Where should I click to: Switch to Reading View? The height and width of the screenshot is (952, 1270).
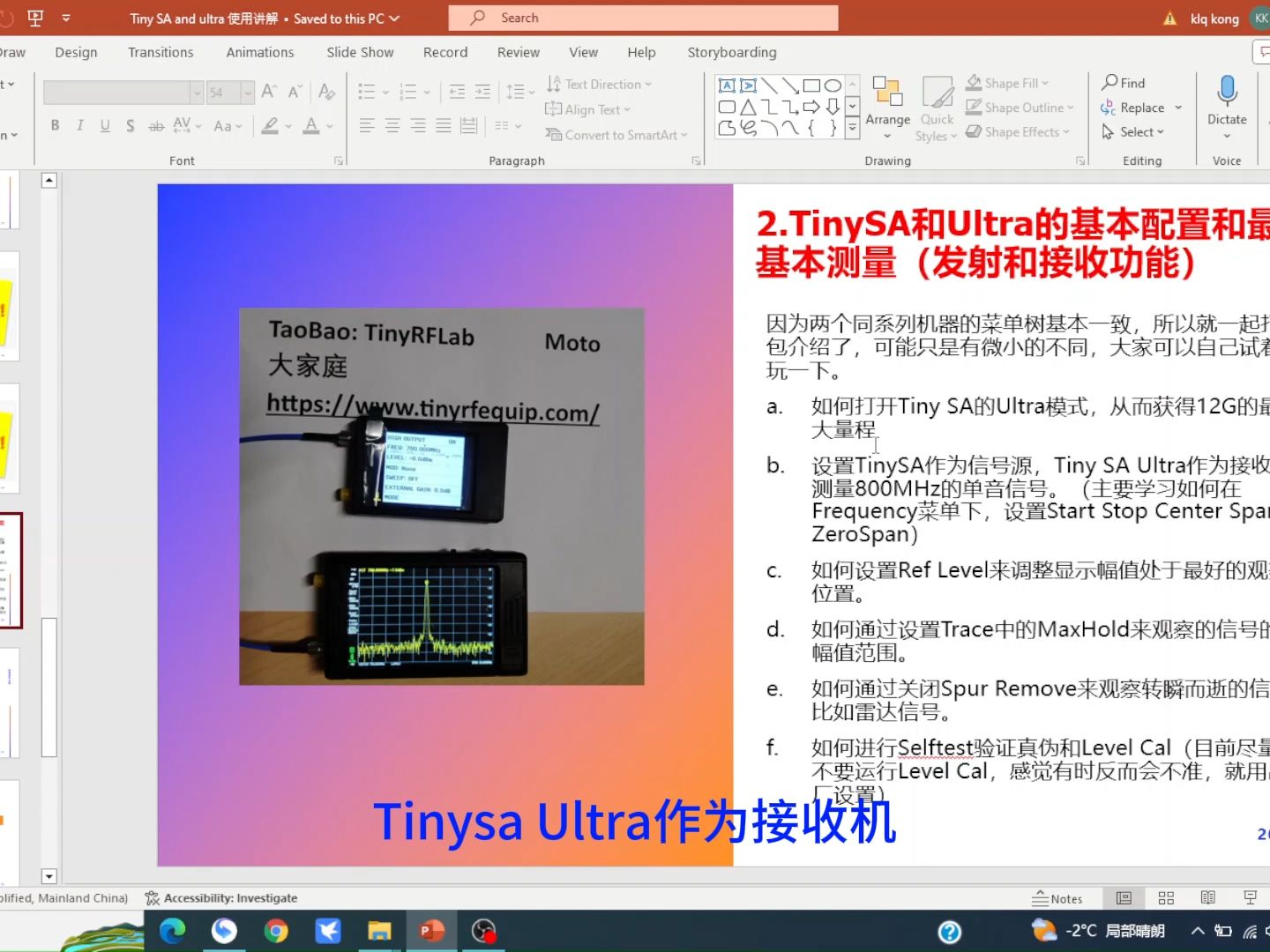pos(1208,898)
